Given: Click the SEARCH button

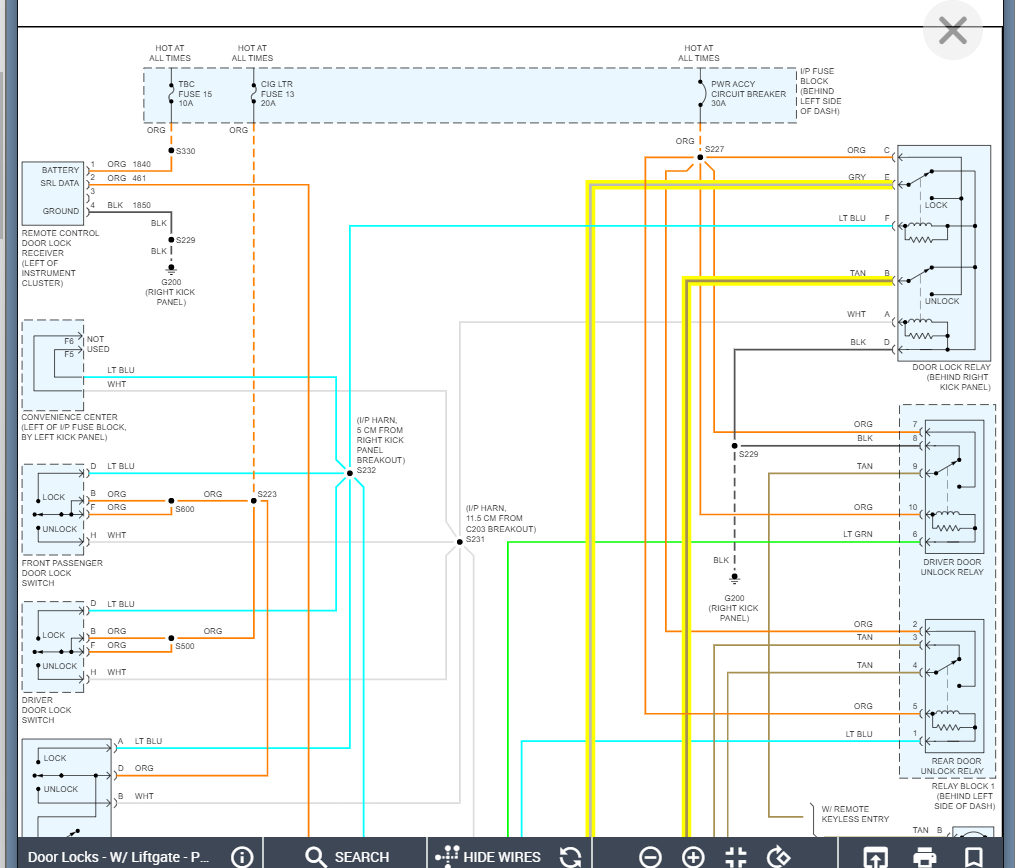Looking at the screenshot, I should (x=347, y=856).
